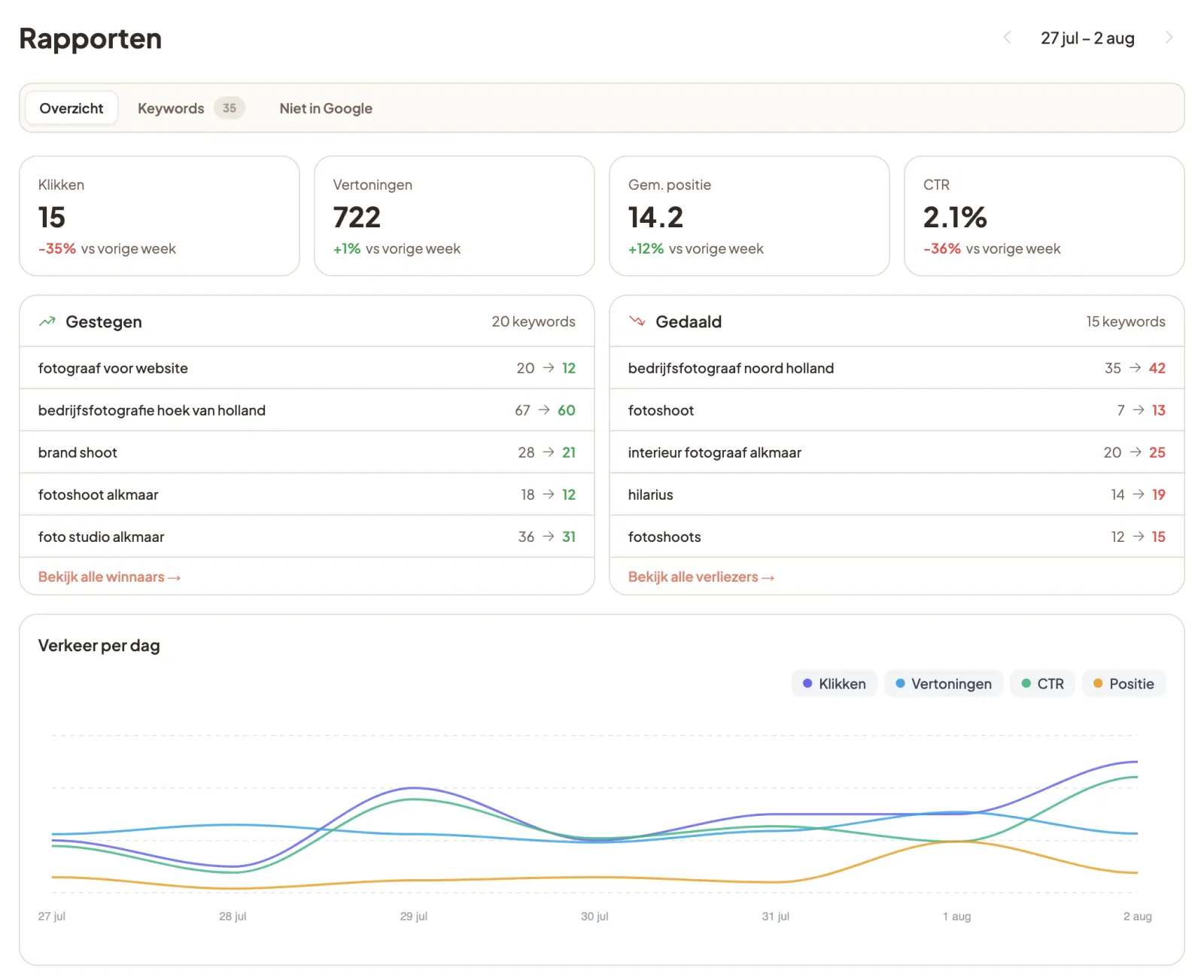Click the Gestegen rising trend icon
Image resolution: width=1204 pixels, height=980 pixels.
[x=47, y=321]
